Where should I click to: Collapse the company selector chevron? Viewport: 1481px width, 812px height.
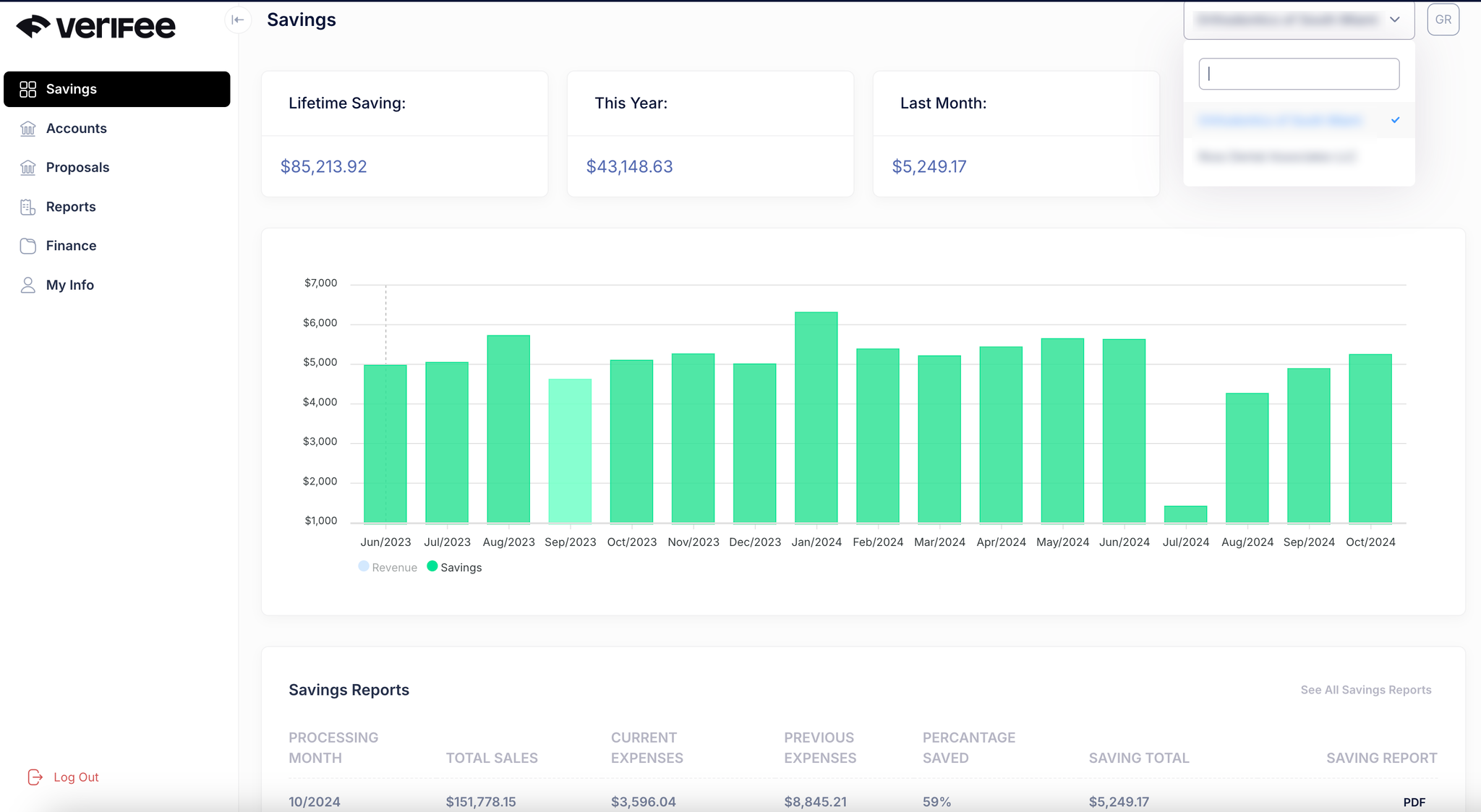coord(1395,20)
